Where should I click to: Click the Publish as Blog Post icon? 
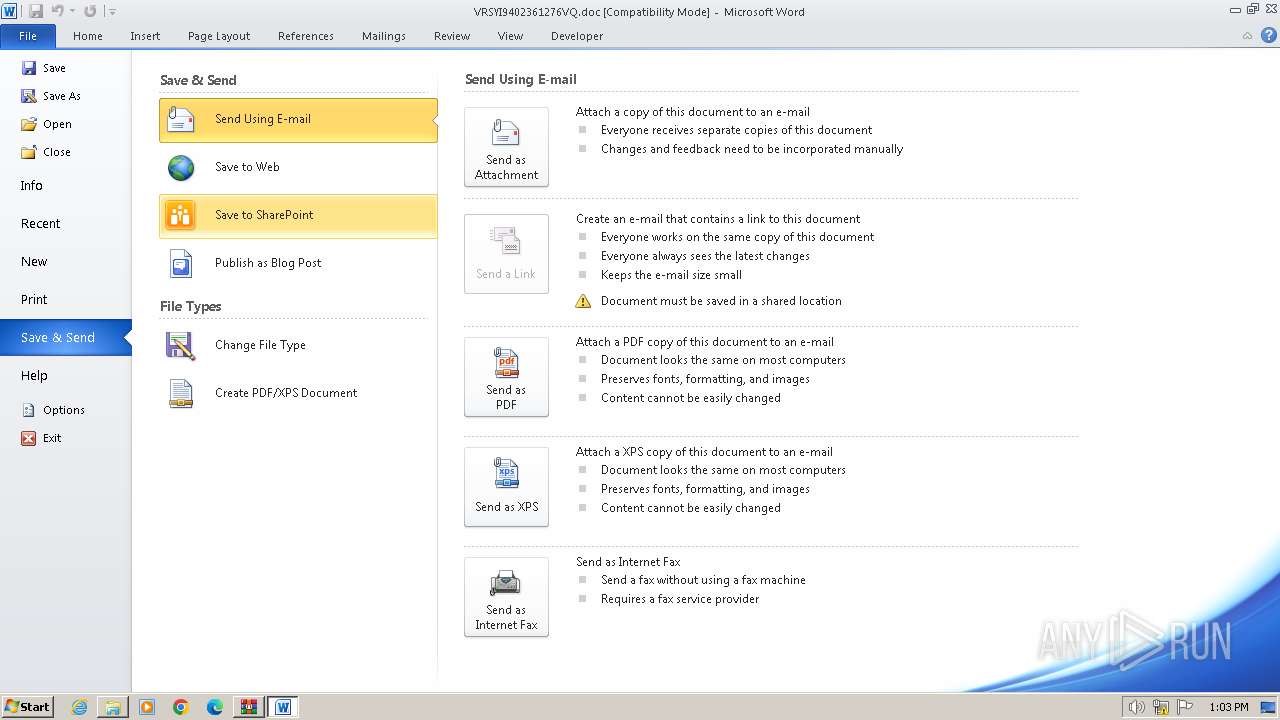[181, 263]
